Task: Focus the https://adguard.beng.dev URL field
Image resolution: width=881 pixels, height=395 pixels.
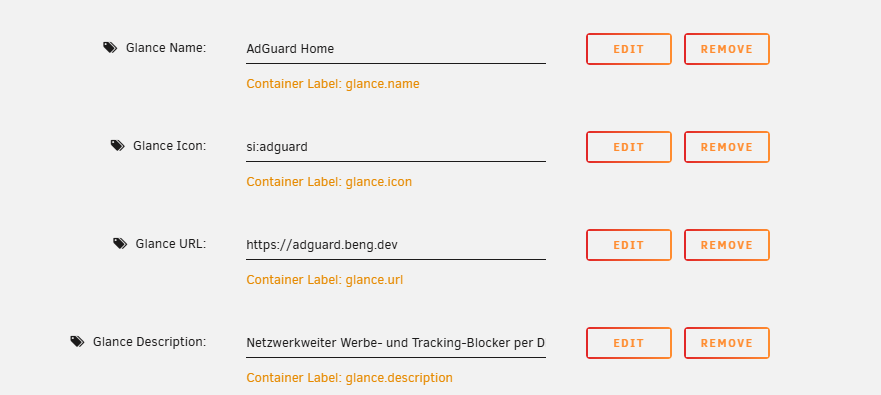Action: coord(396,245)
